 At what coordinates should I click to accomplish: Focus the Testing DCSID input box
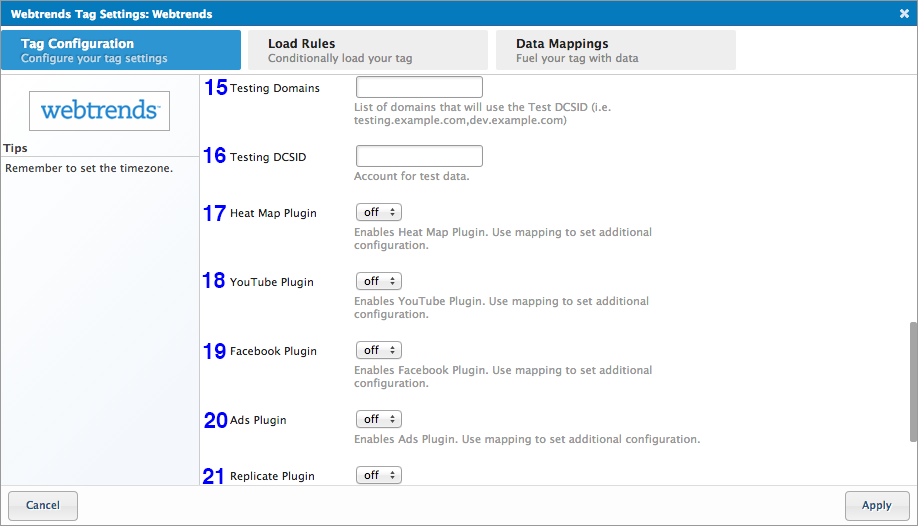click(419, 156)
